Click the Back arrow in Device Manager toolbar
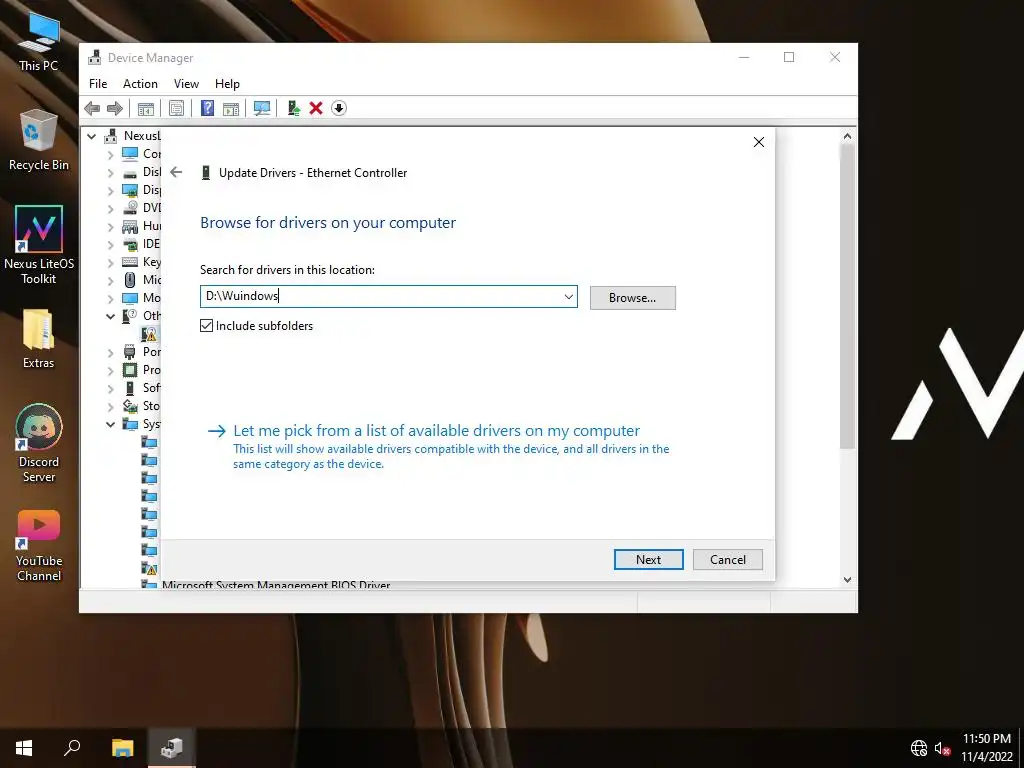1024x768 pixels. click(92, 108)
